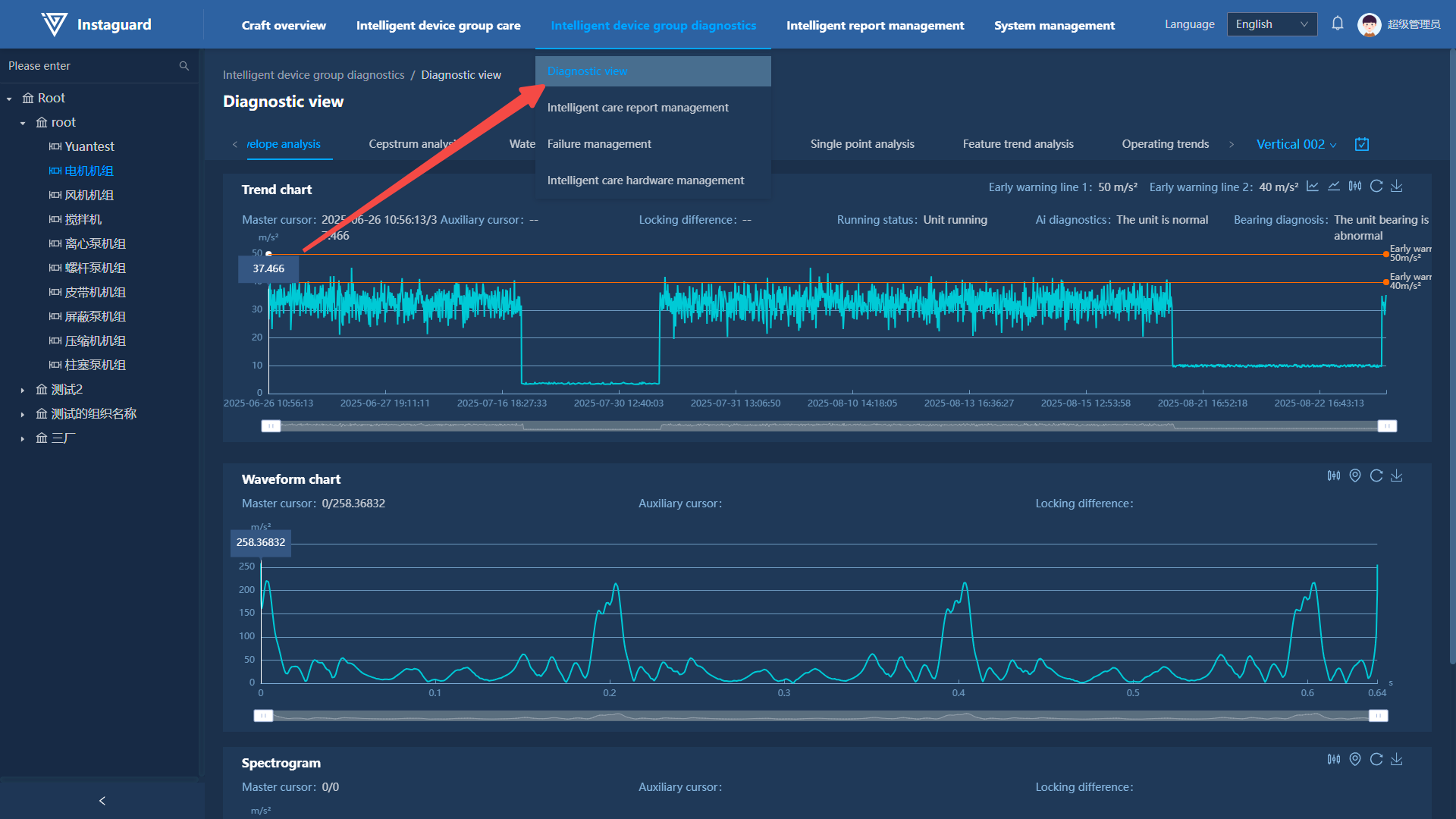Click the first line chart icon in Trend chart
Viewport: 1456px width, 819px height.
pyautogui.click(x=1313, y=187)
